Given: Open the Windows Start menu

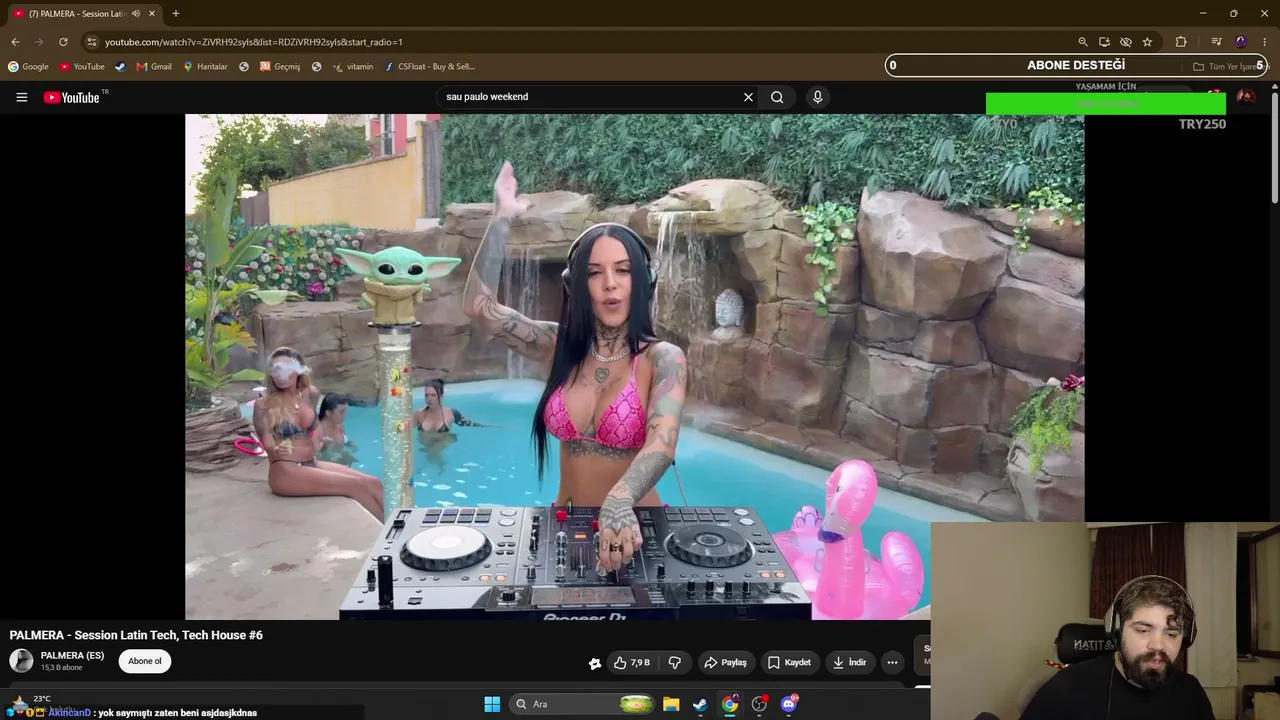Looking at the screenshot, I should pos(492,704).
